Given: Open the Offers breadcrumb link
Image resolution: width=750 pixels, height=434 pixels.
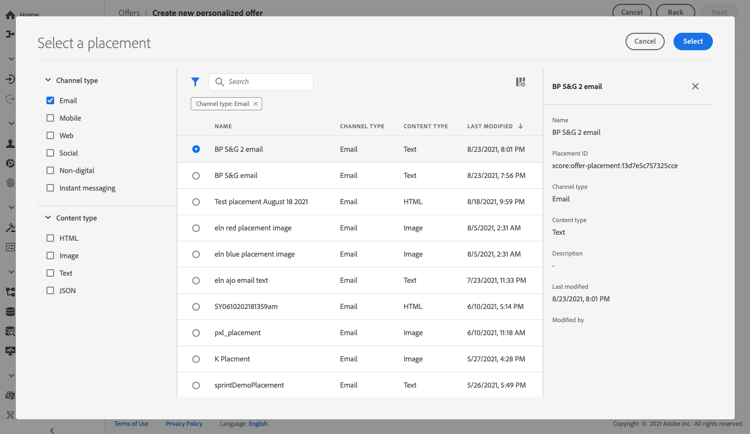Looking at the screenshot, I should coord(129,13).
